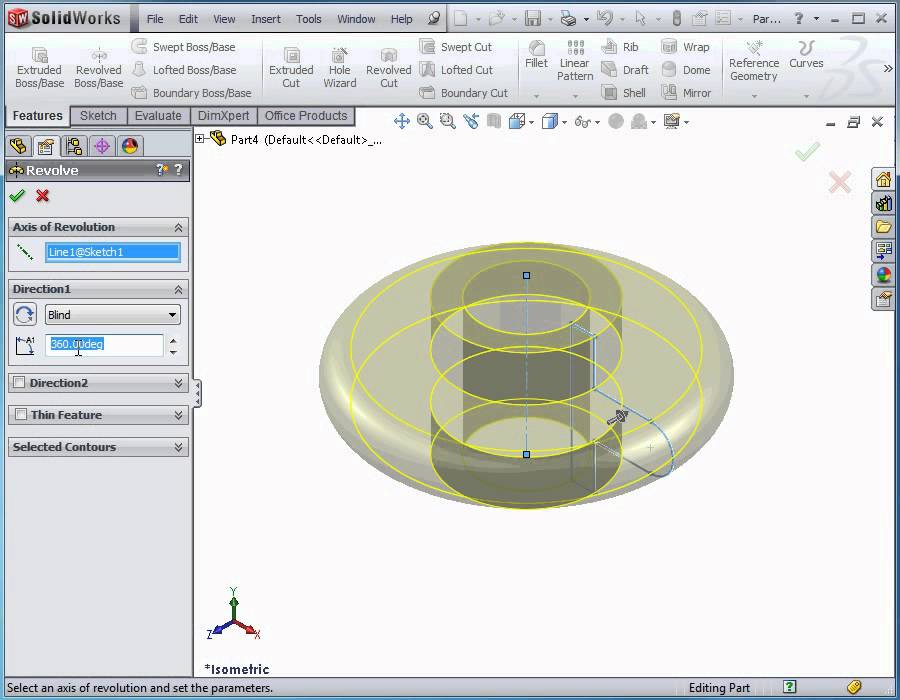The height and width of the screenshot is (700, 900).
Task: Enable the Direction2 checkbox
Action: pyautogui.click(x=19, y=382)
